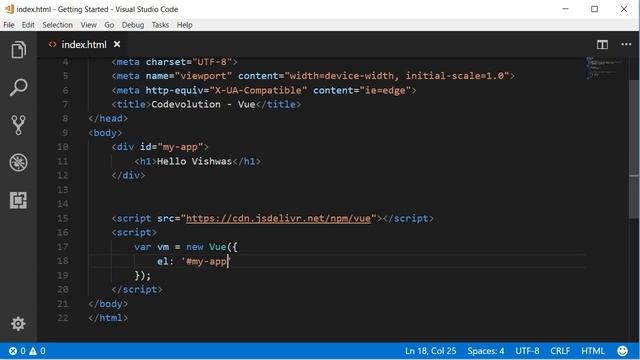640x360 pixels.
Task: Open the File menu
Action: 9,25
